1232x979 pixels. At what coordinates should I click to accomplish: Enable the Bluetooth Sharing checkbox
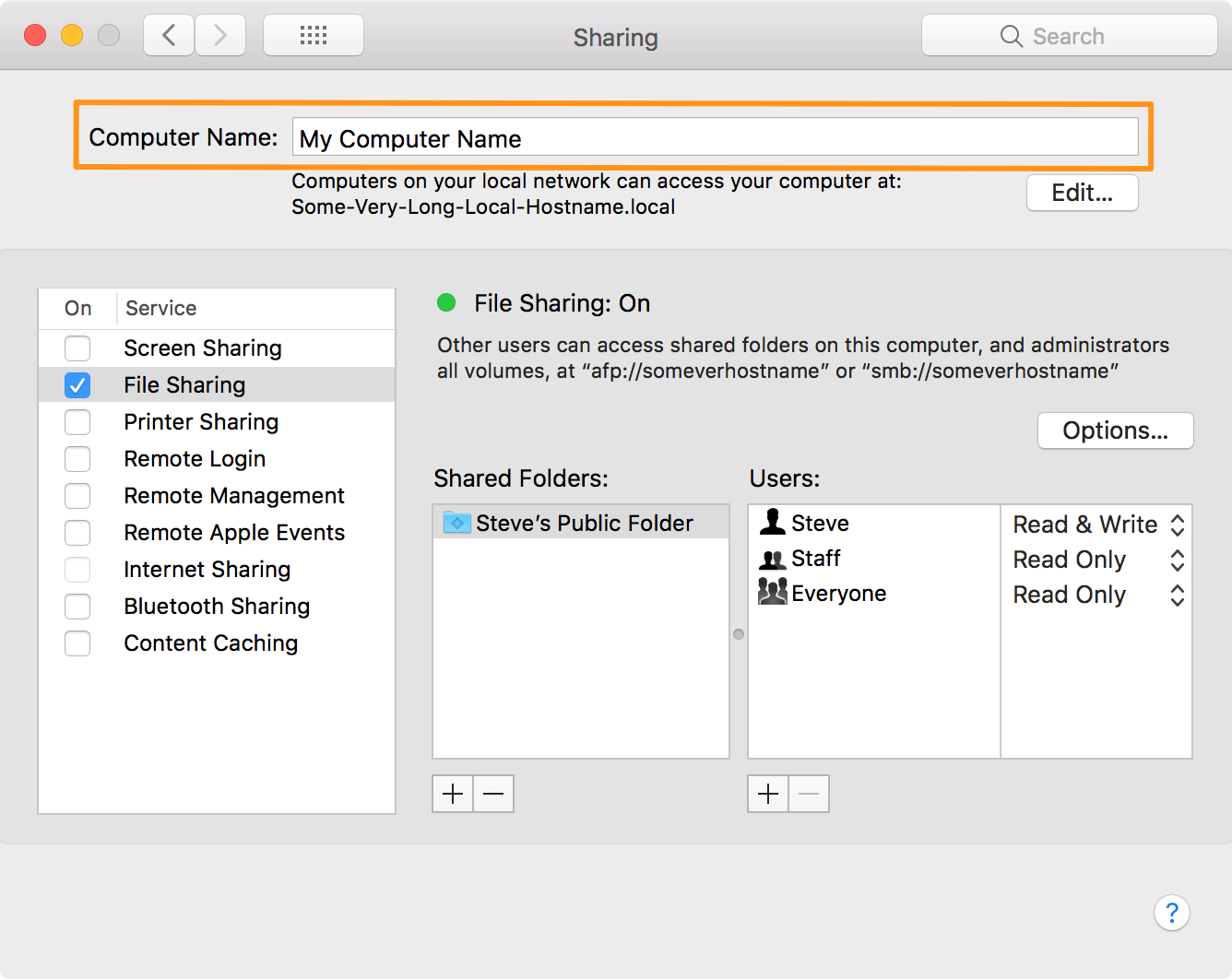click(x=77, y=607)
